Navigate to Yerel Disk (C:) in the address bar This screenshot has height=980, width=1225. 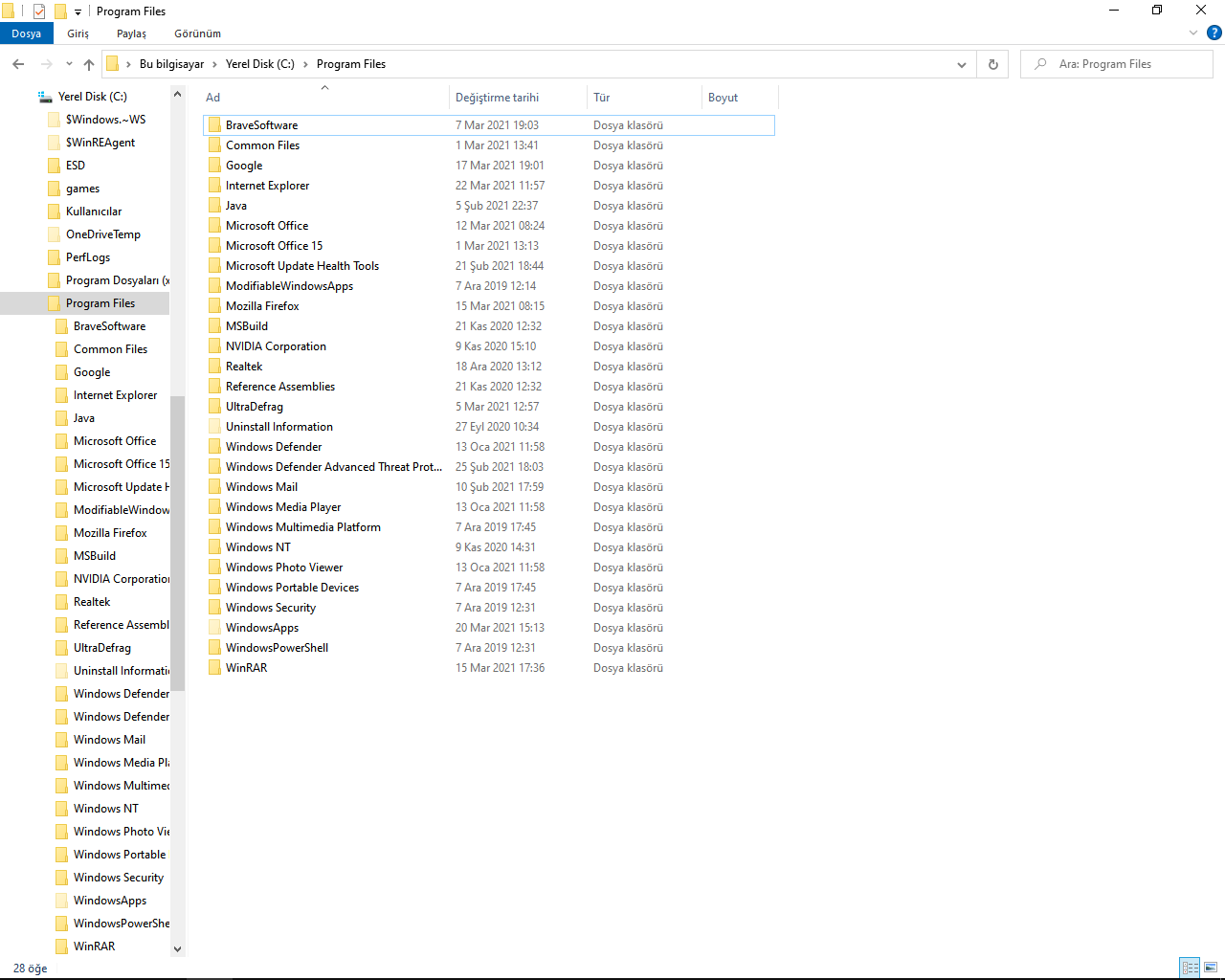click(260, 64)
